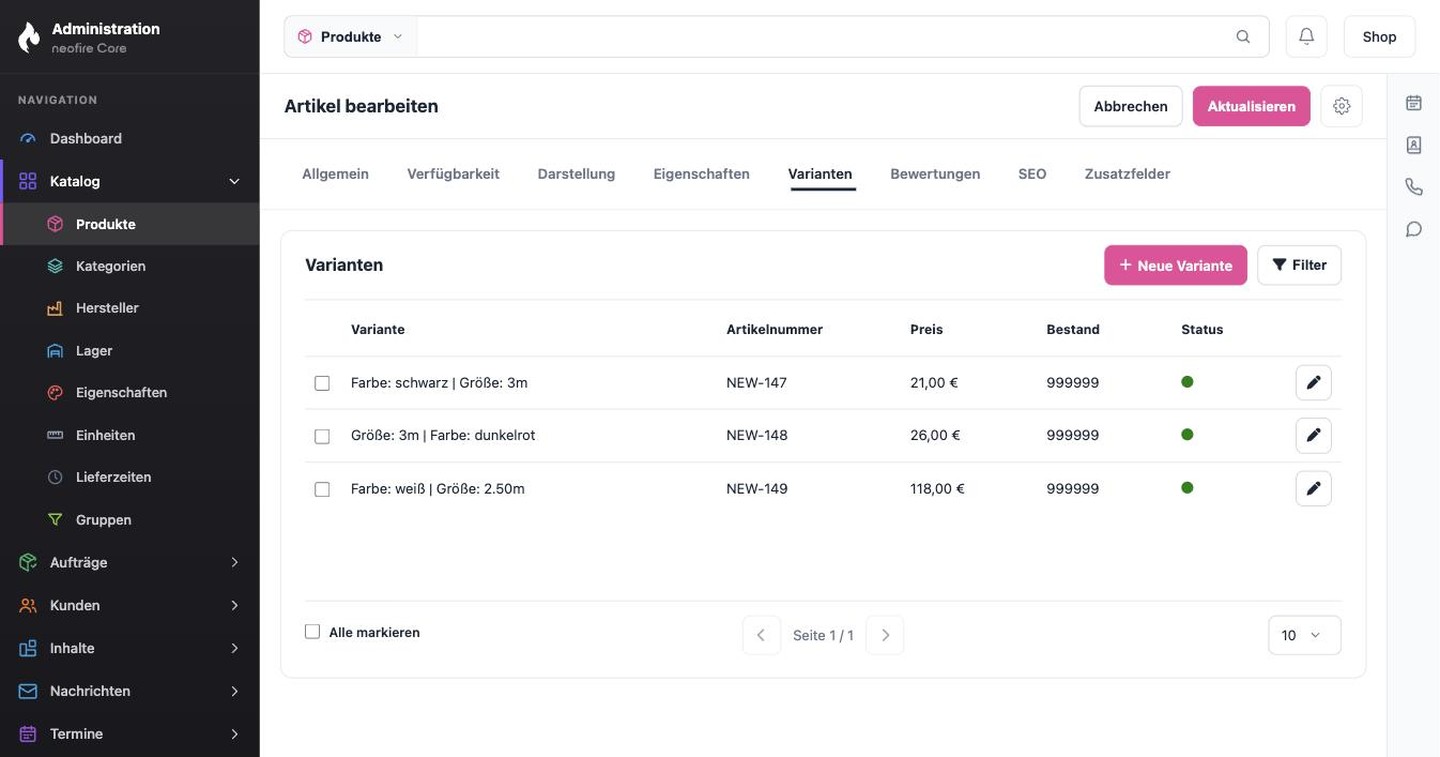Viewport: 1440px width, 757px height.
Task: Edit variant NEW-149 with pencil icon
Action: tap(1314, 488)
